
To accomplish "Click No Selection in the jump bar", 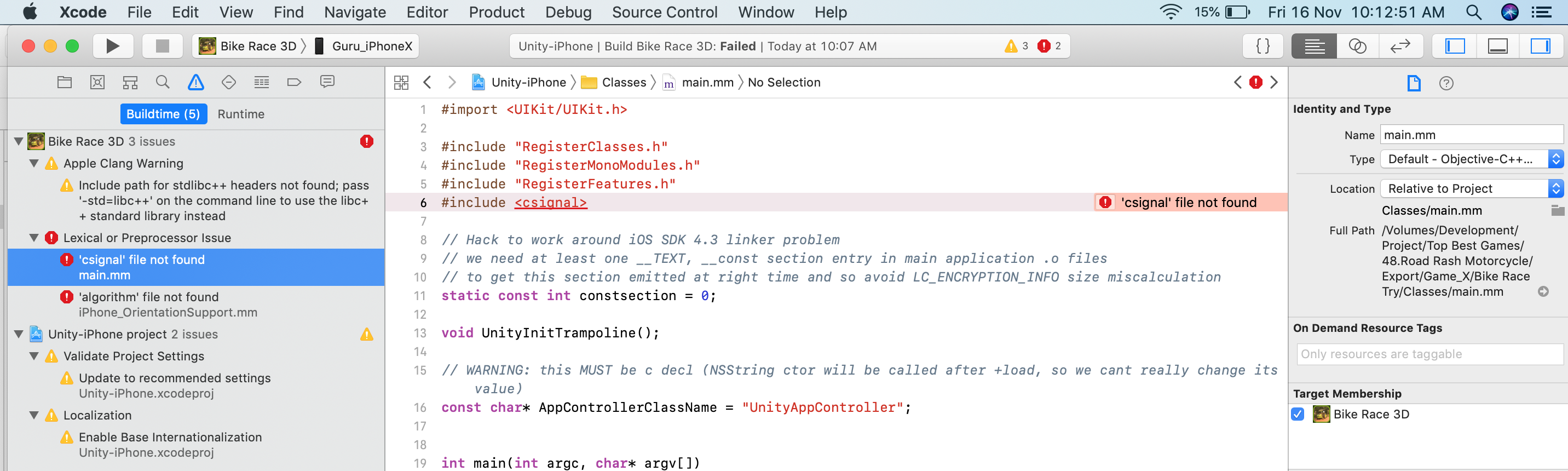I will pyautogui.click(x=784, y=82).
